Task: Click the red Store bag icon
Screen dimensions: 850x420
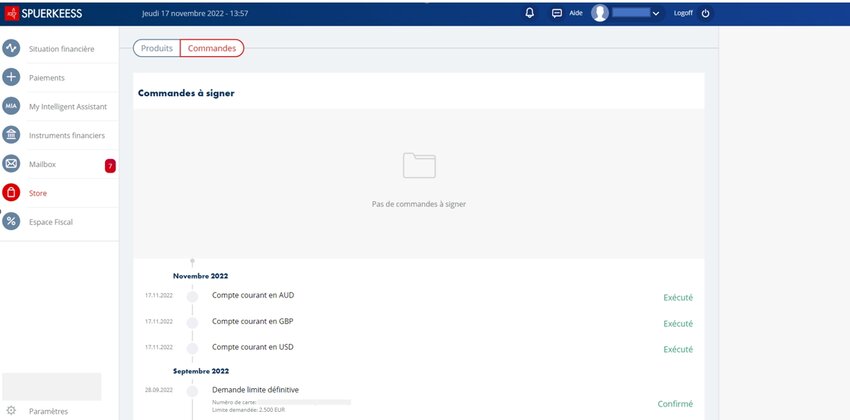Action: (11, 192)
